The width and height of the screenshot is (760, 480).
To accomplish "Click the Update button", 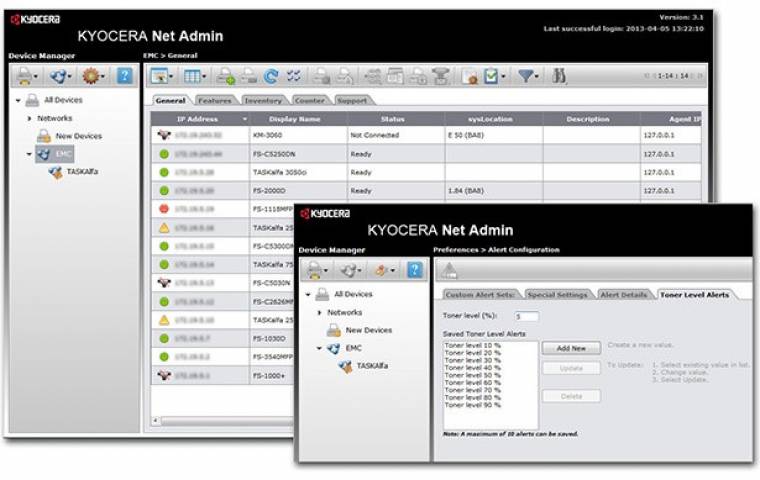I will 571,368.
